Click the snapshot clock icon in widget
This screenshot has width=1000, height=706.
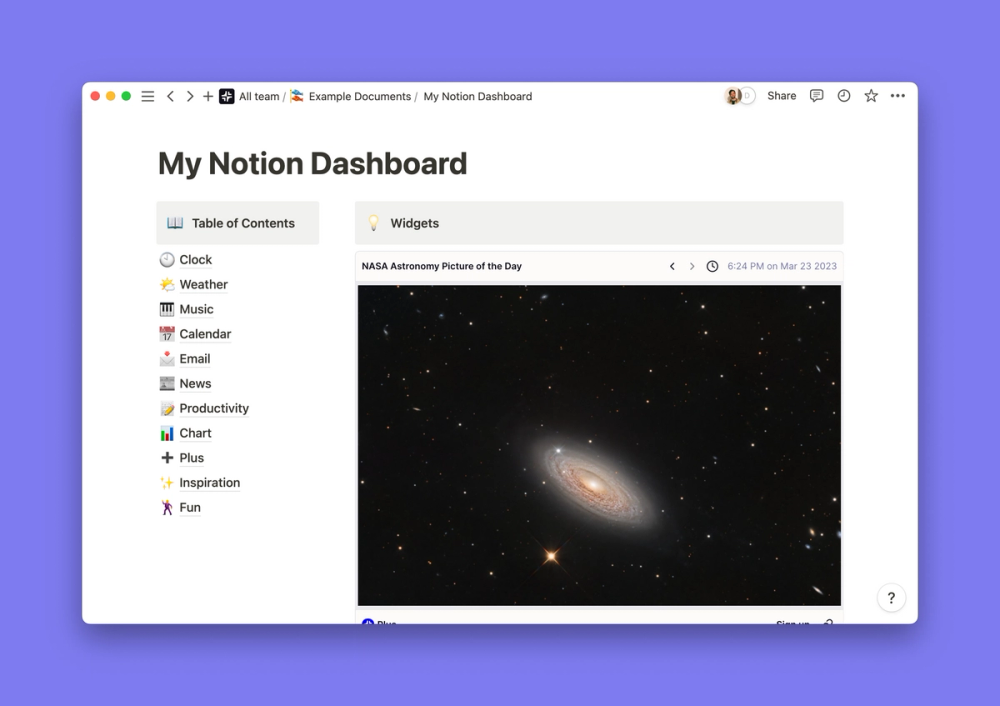point(712,266)
